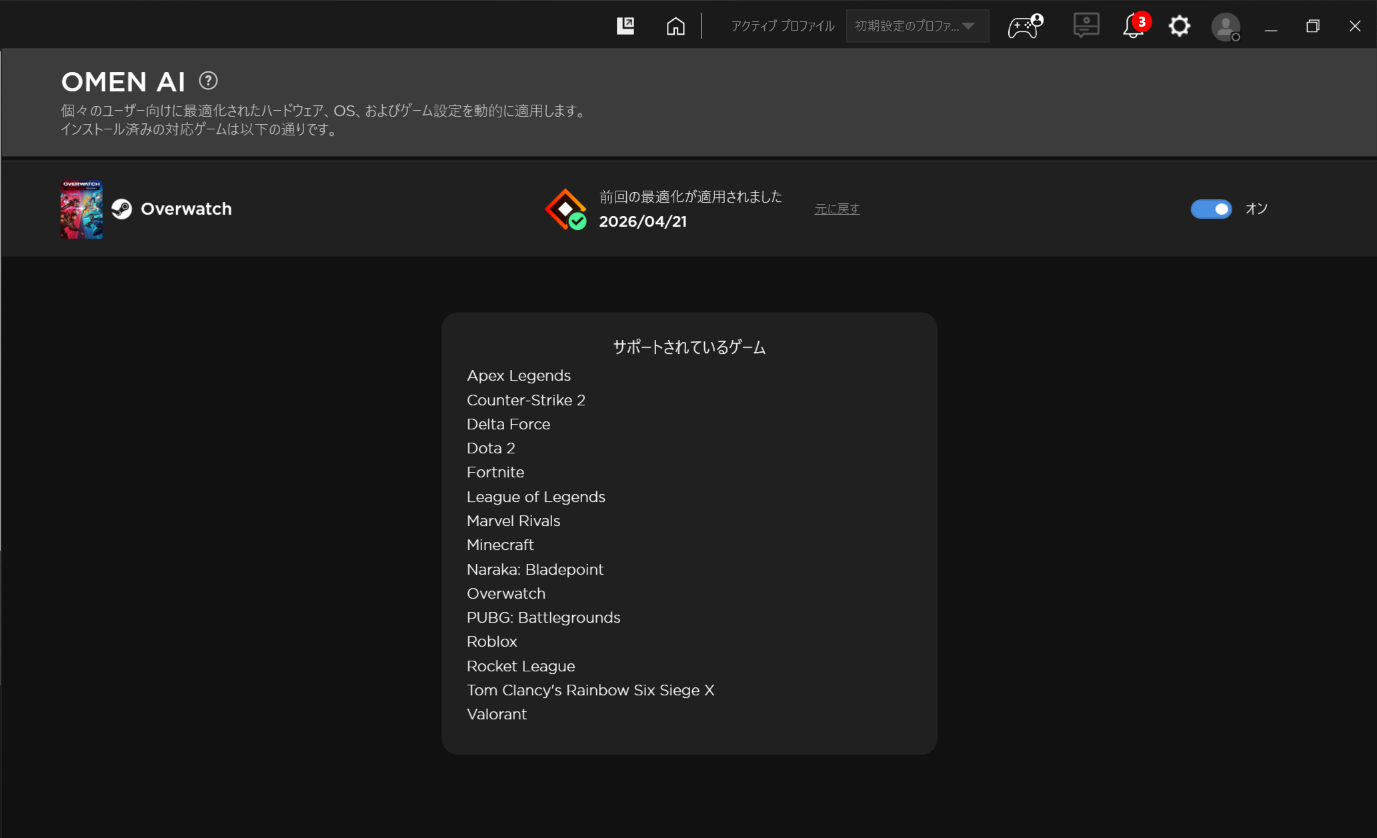The image size is (1377, 838).
Task: Open the chat support monitor icon
Action: (1086, 25)
